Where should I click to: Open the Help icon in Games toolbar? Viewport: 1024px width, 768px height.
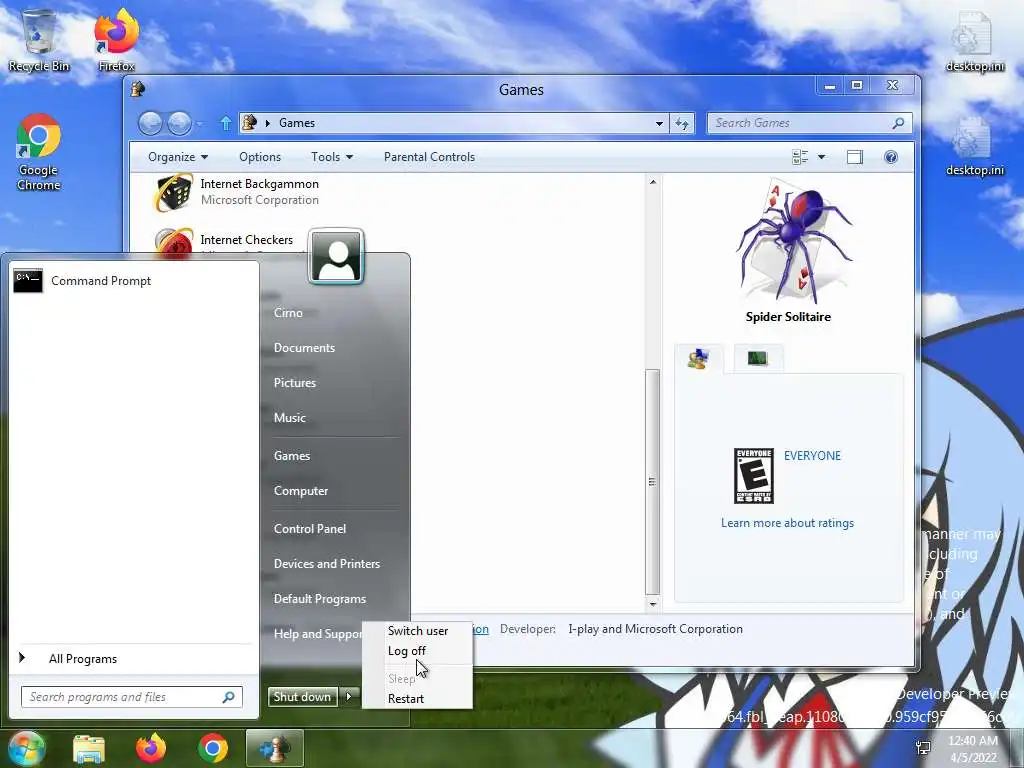pyautogui.click(x=891, y=157)
